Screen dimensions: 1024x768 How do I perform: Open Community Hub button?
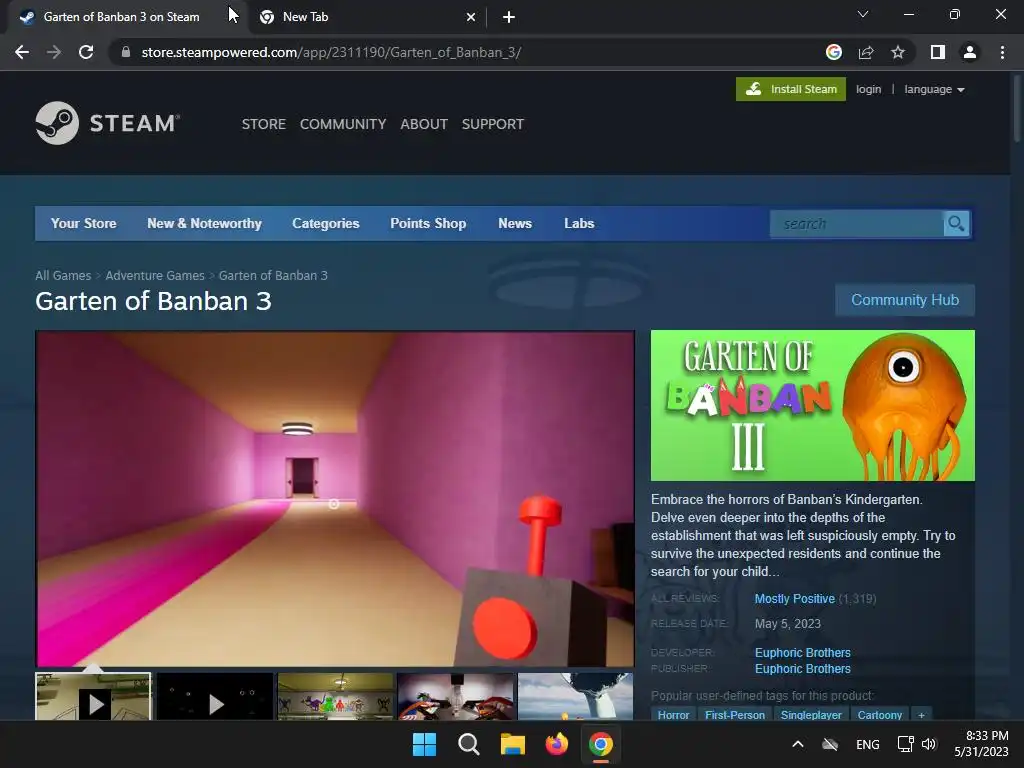905,300
